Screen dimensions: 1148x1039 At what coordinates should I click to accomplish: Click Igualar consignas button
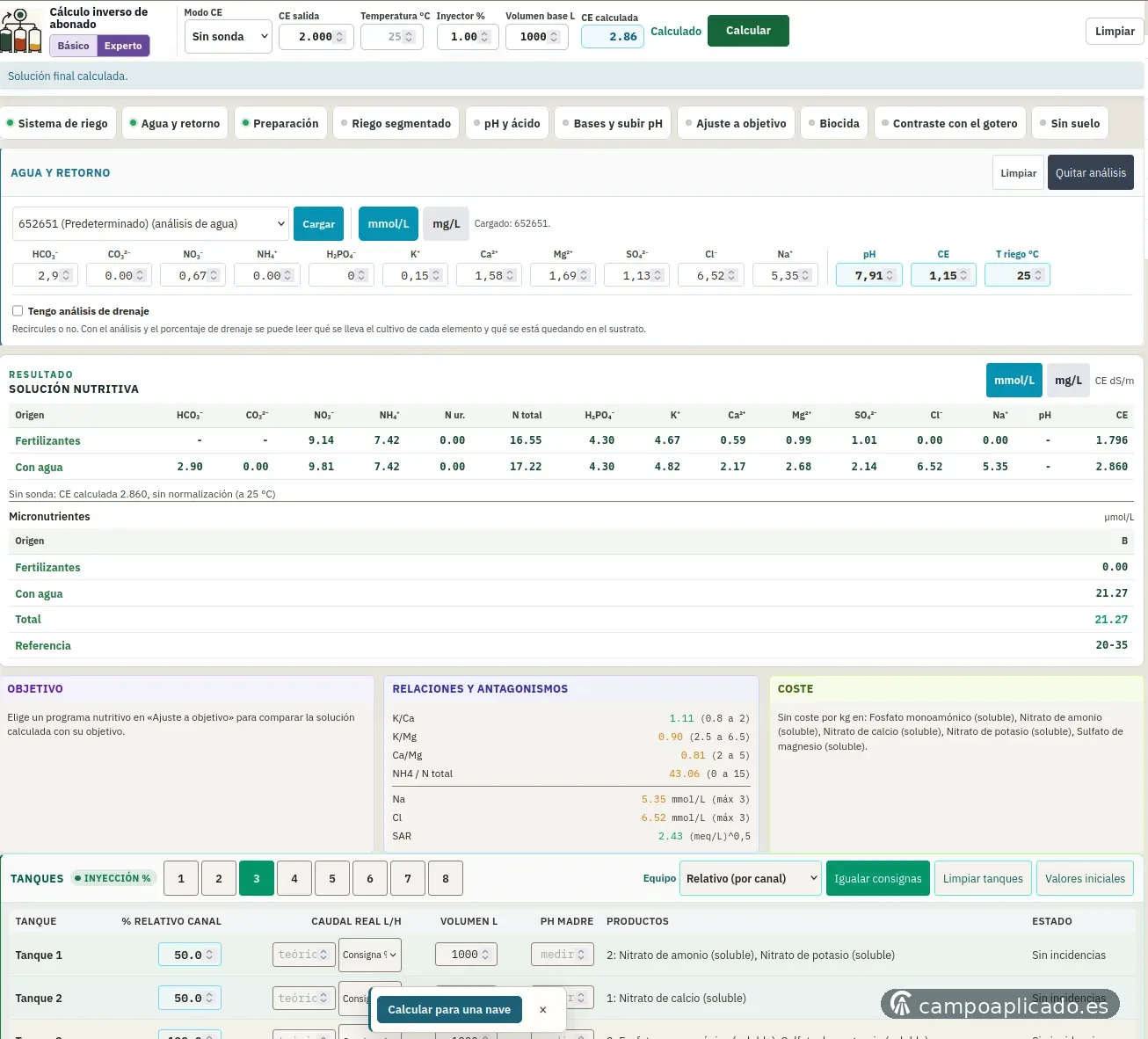click(877, 878)
